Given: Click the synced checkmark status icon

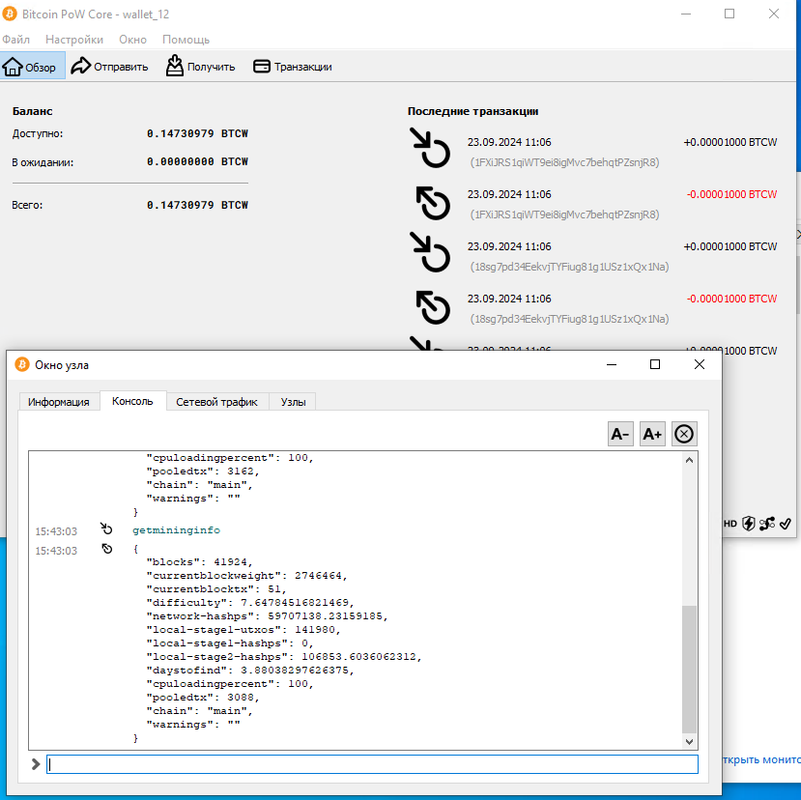Looking at the screenshot, I should (x=786, y=524).
